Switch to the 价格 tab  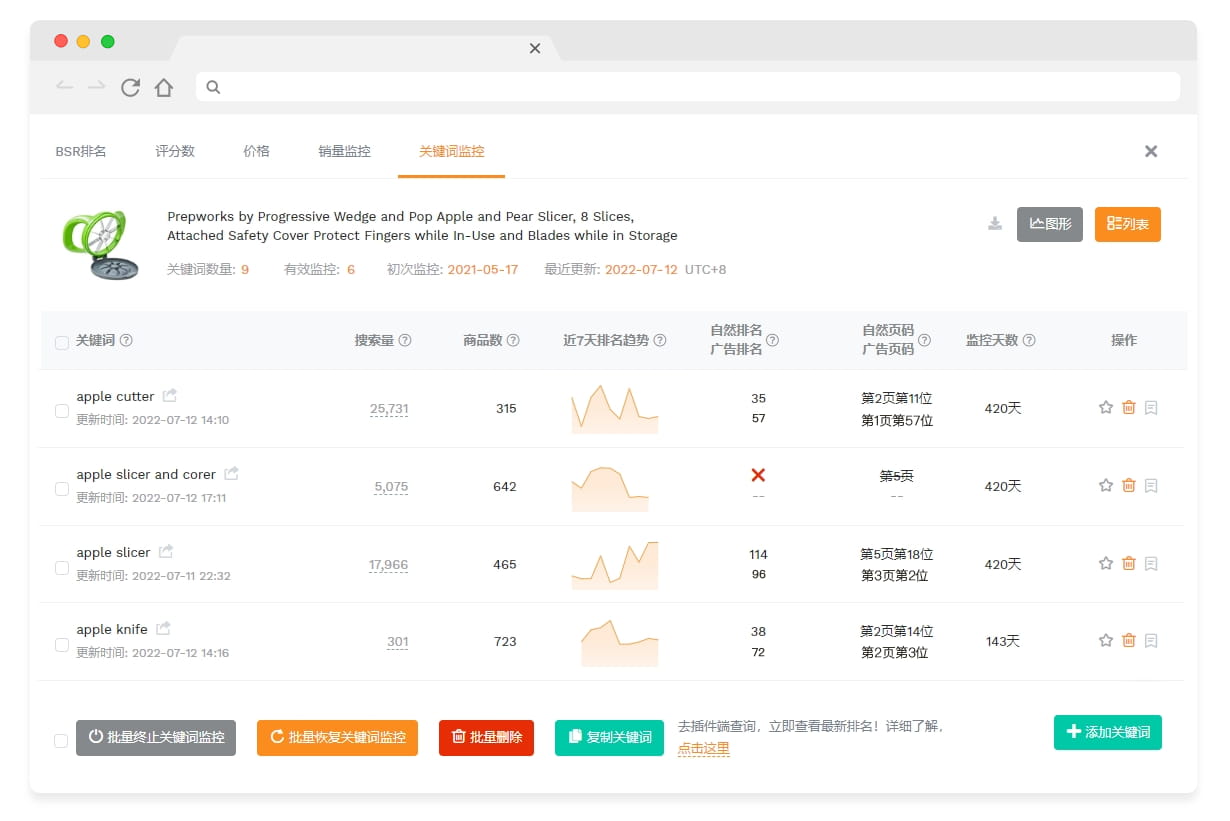[x=256, y=151]
